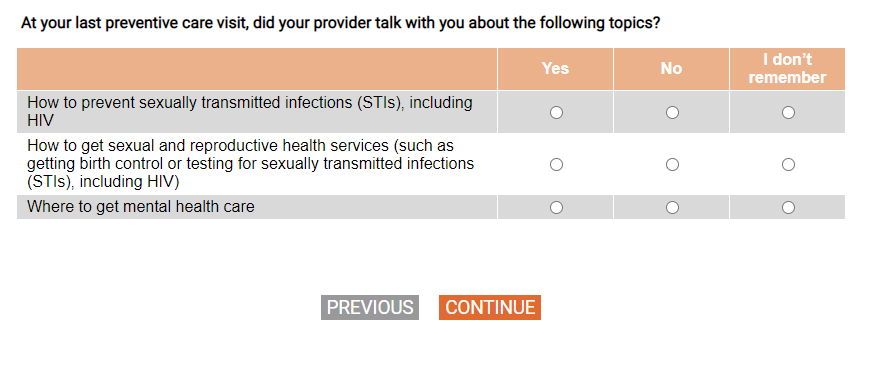Click the 'How to get sexual and reproductive health services' label
878x387 pixels.
click(x=250, y=164)
